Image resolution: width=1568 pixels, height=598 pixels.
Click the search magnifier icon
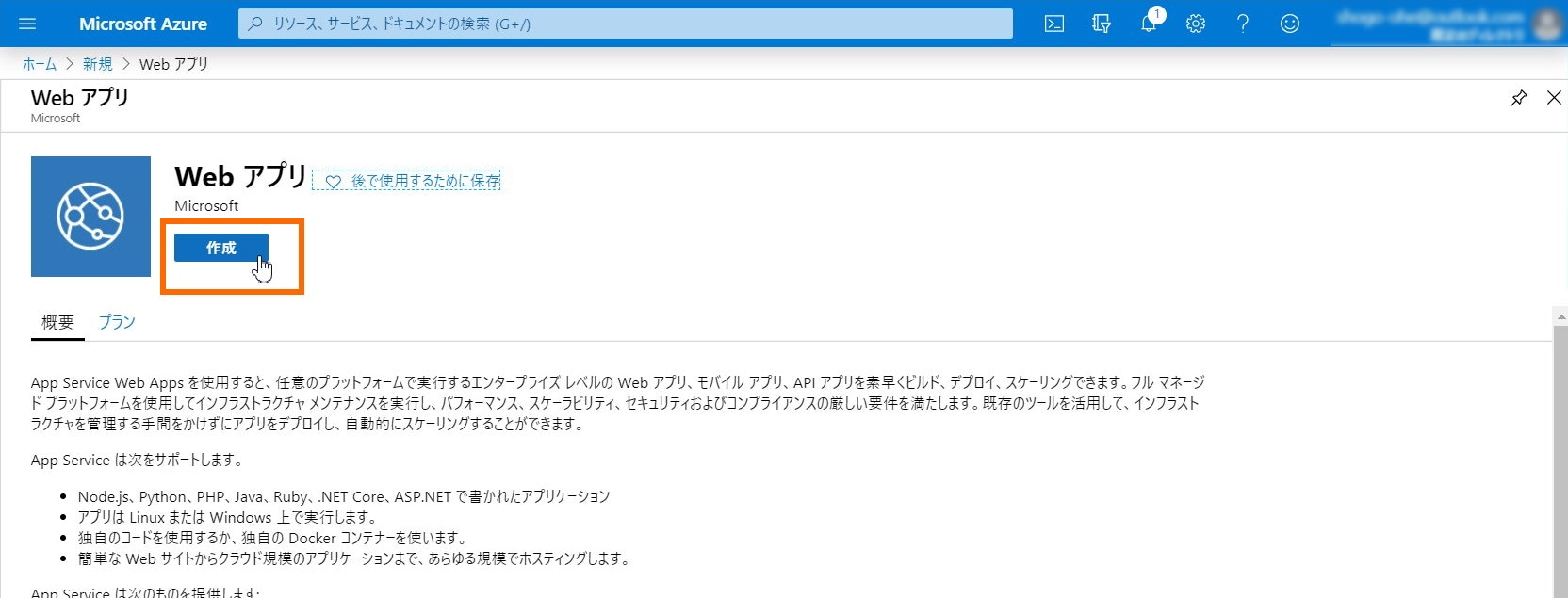coord(254,24)
